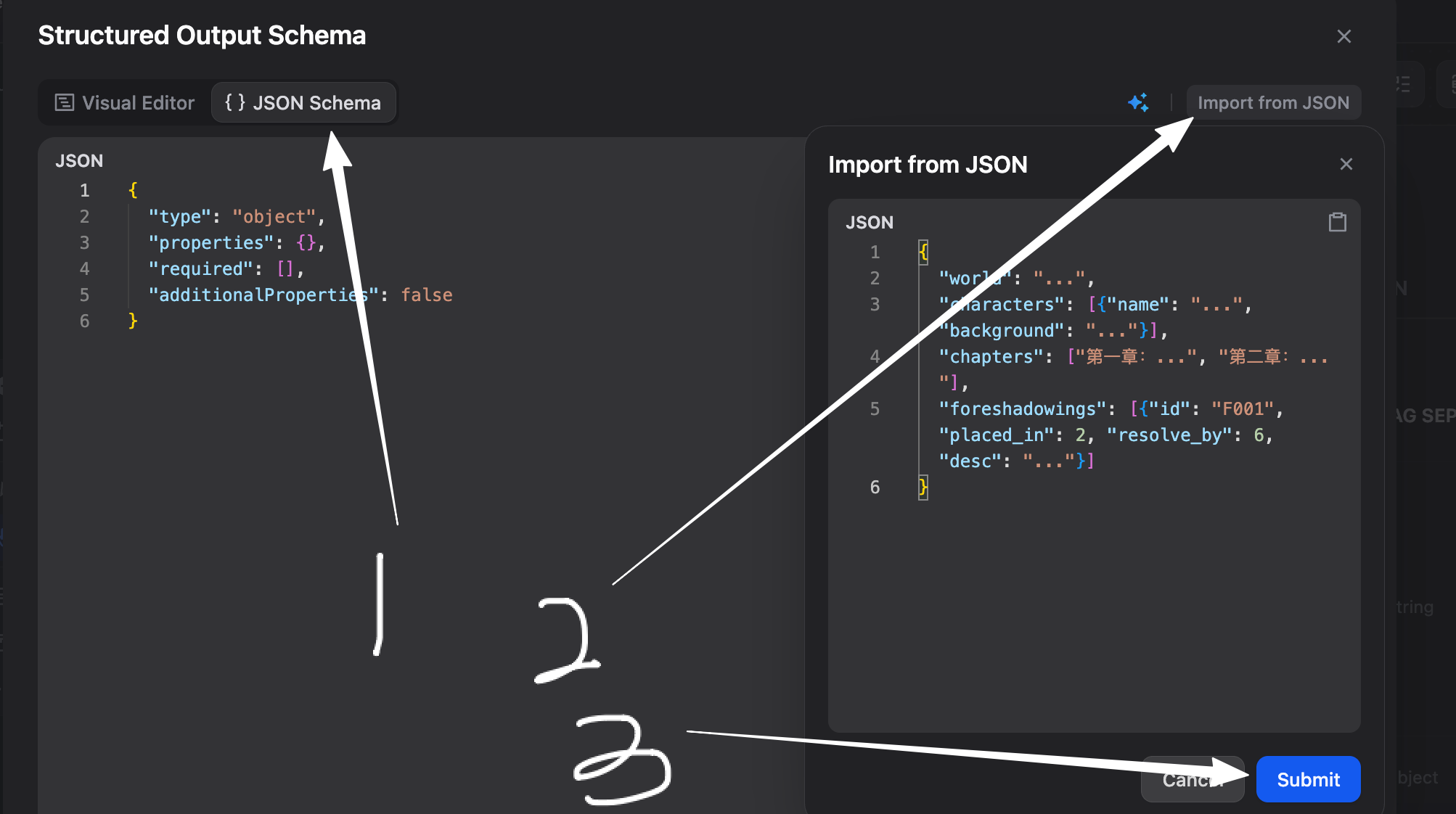Click the "chapters" key in import editor
The width and height of the screenshot is (1456, 814).
click(x=991, y=357)
